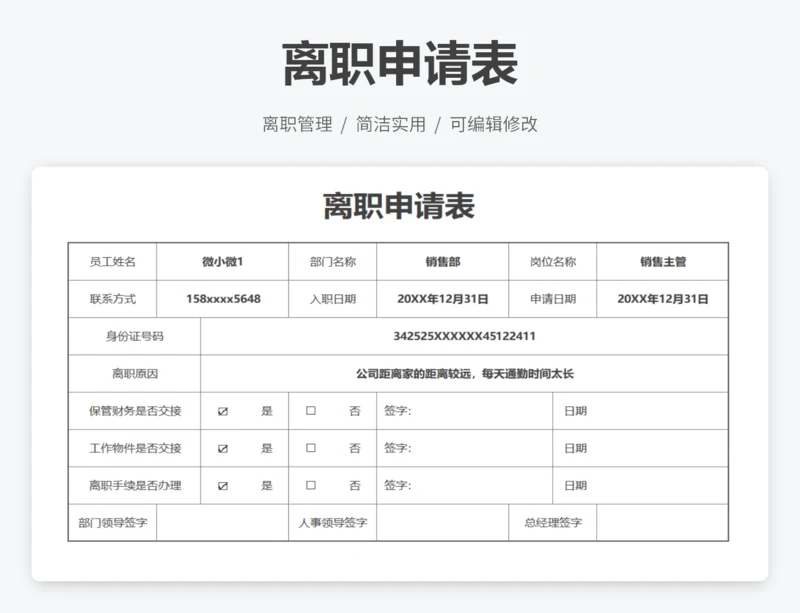The width and height of the screenshot is (800, 613).
Task: Click the 入职日期 label cell
Action: pyautogui.click(x=333, y=299)
